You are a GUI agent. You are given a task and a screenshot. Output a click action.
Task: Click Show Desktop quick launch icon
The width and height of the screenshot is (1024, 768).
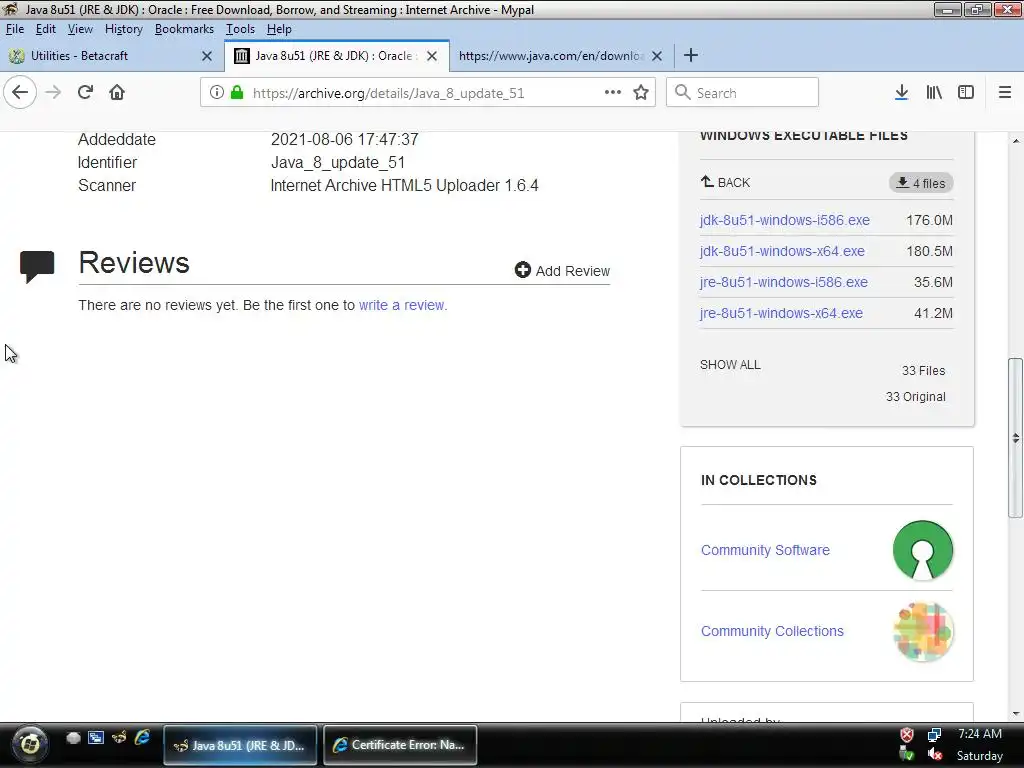(96, 737)
